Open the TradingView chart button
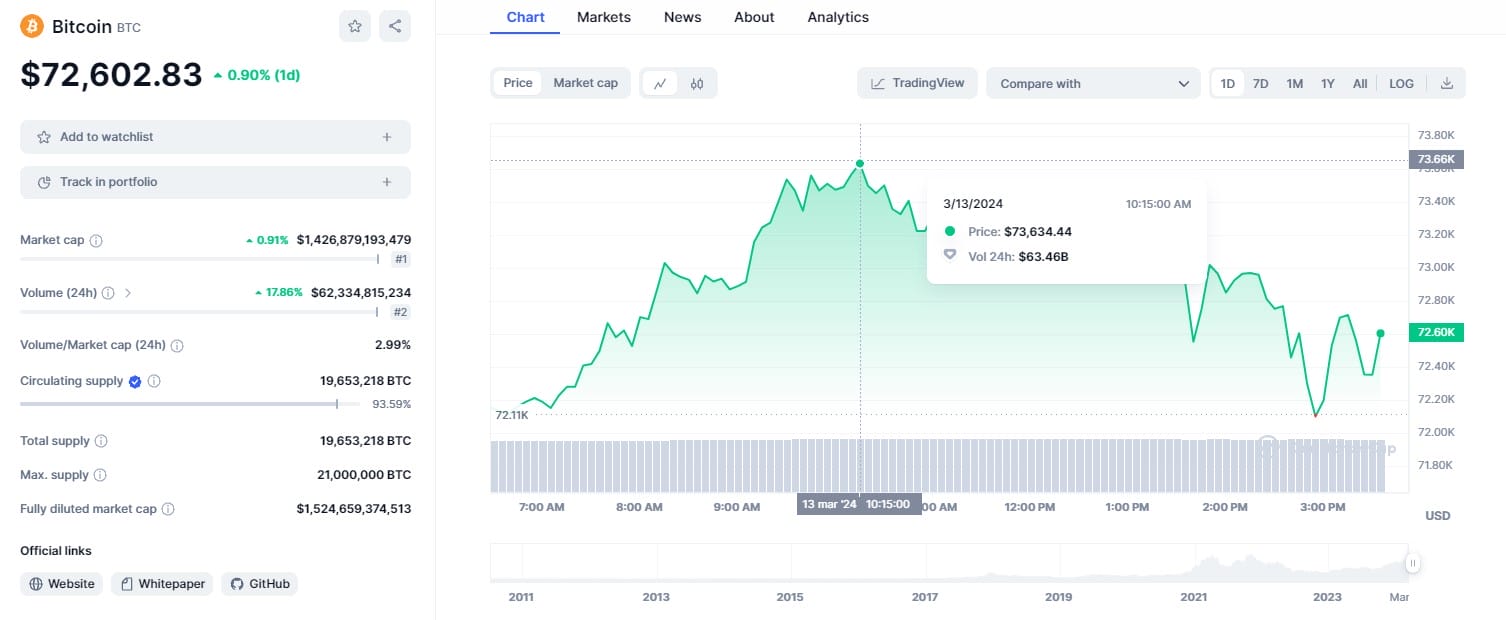The width and height of the screenshot is (1506, 620). click(917, 83)
